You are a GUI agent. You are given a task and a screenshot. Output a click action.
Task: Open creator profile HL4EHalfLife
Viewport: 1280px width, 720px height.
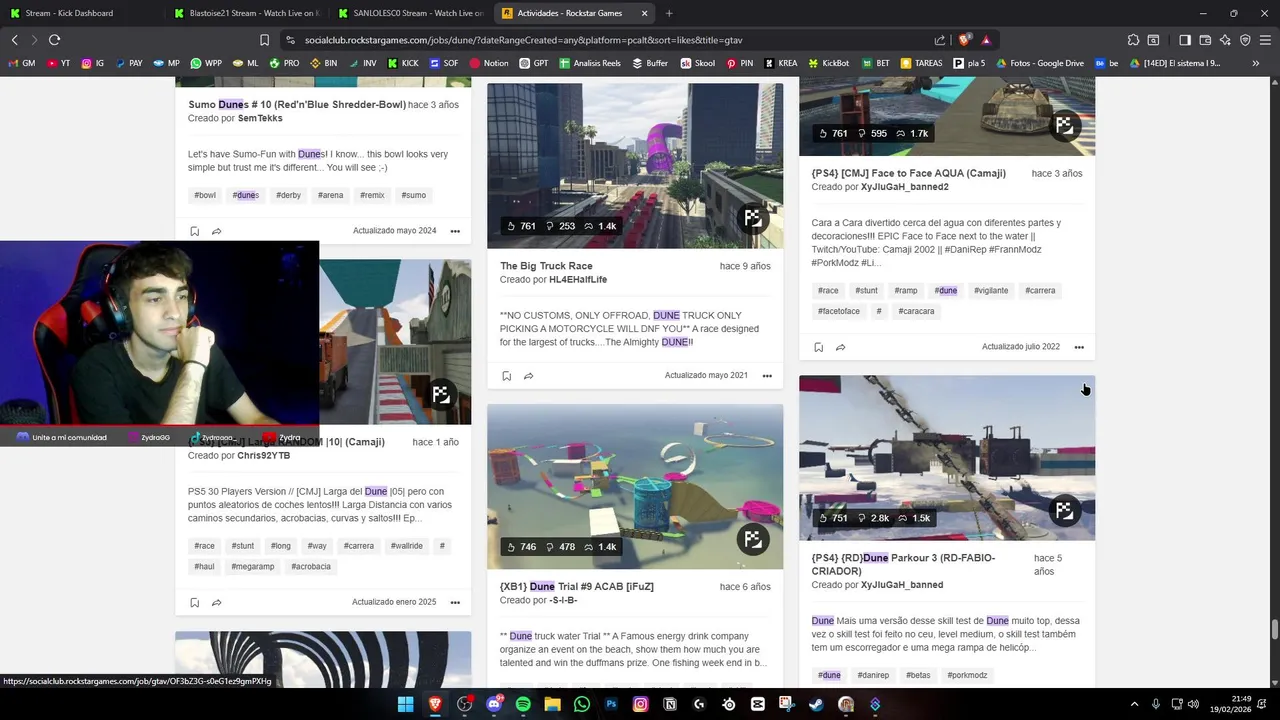coord(578,280)
